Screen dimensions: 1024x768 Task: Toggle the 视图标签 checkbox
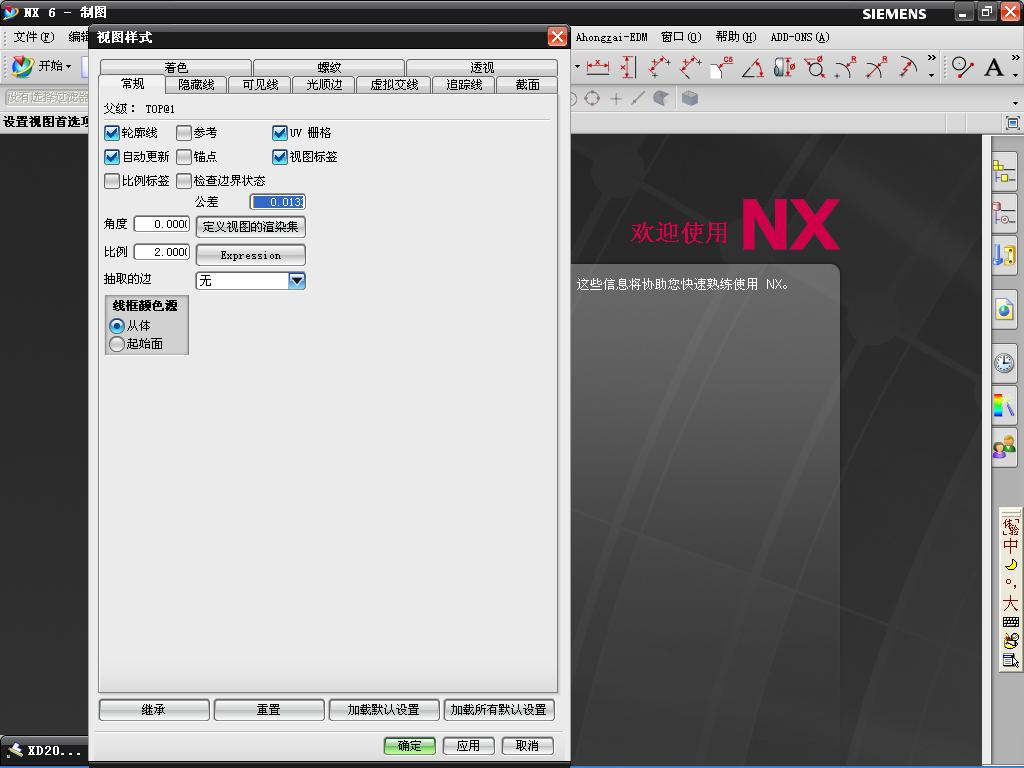click(280, 157)
